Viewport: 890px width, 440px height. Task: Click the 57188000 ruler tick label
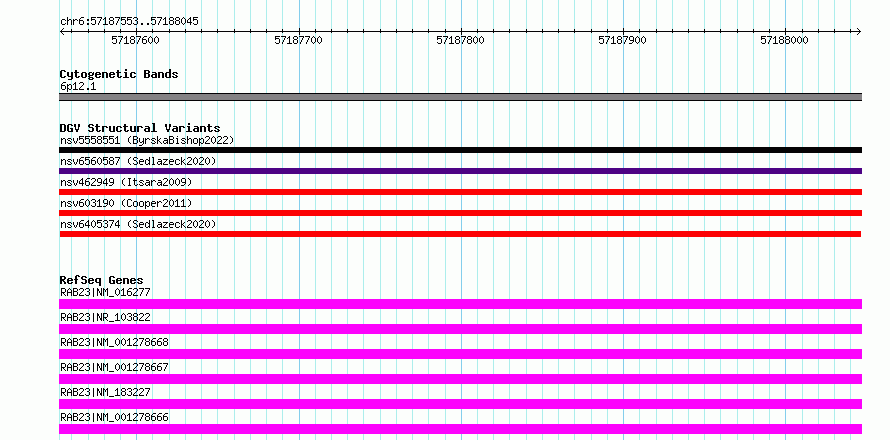click(x=784, y=40)
